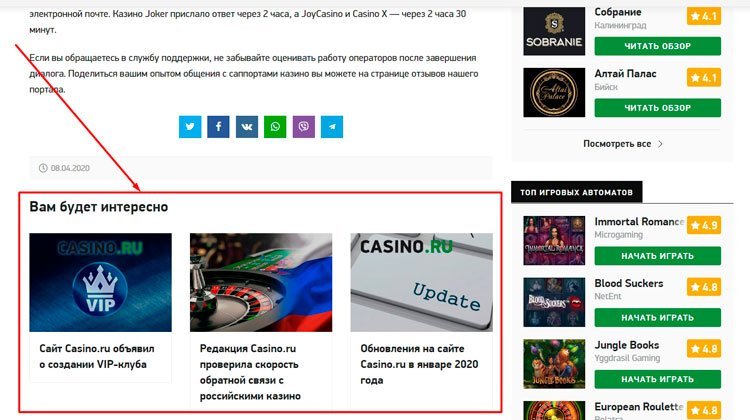Click ЧИТАТЬ ОБЗОР for Алтай Палас
This screenshot has height=420, width=750.
(657, 108)
